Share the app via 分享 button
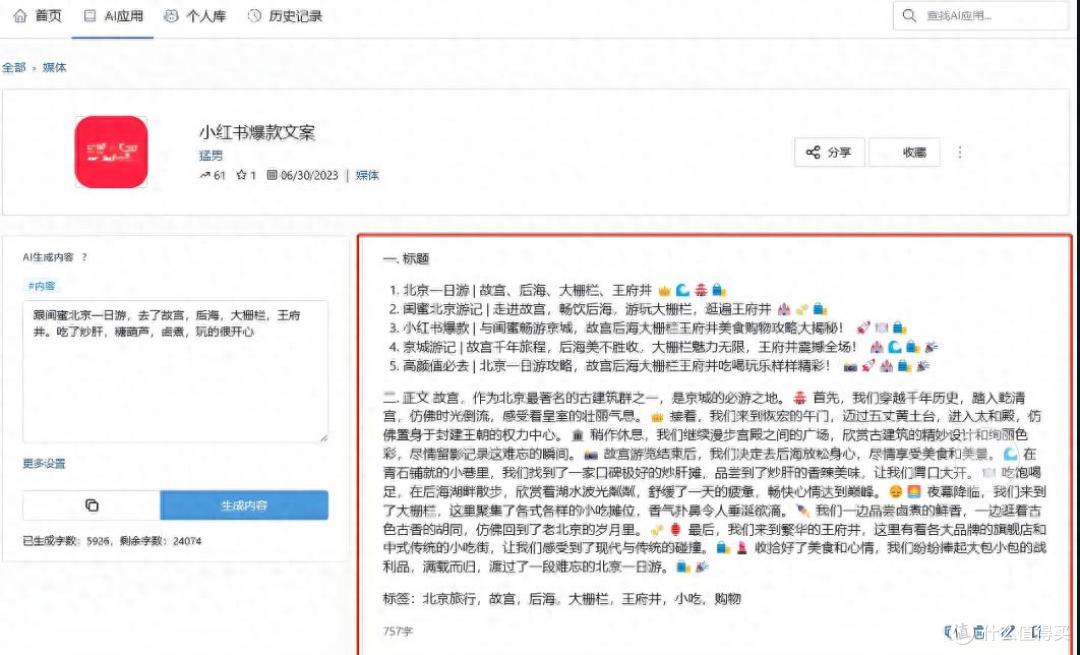This screenshot has height=655, width=1080. click(829, 152)
